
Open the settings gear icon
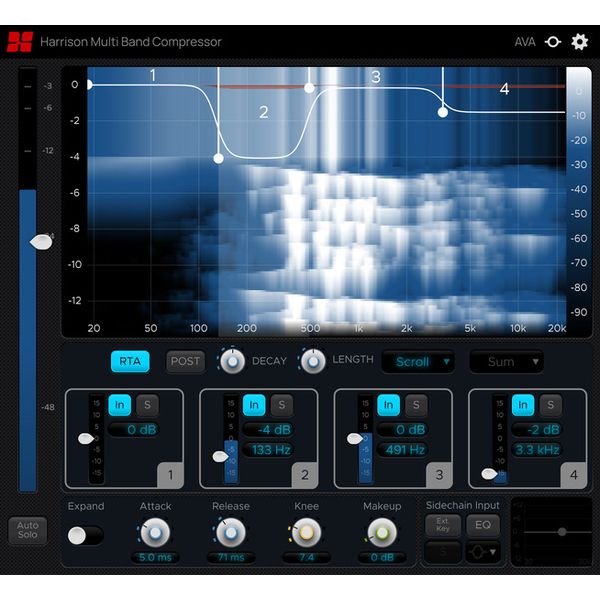[x=580, y=42]
